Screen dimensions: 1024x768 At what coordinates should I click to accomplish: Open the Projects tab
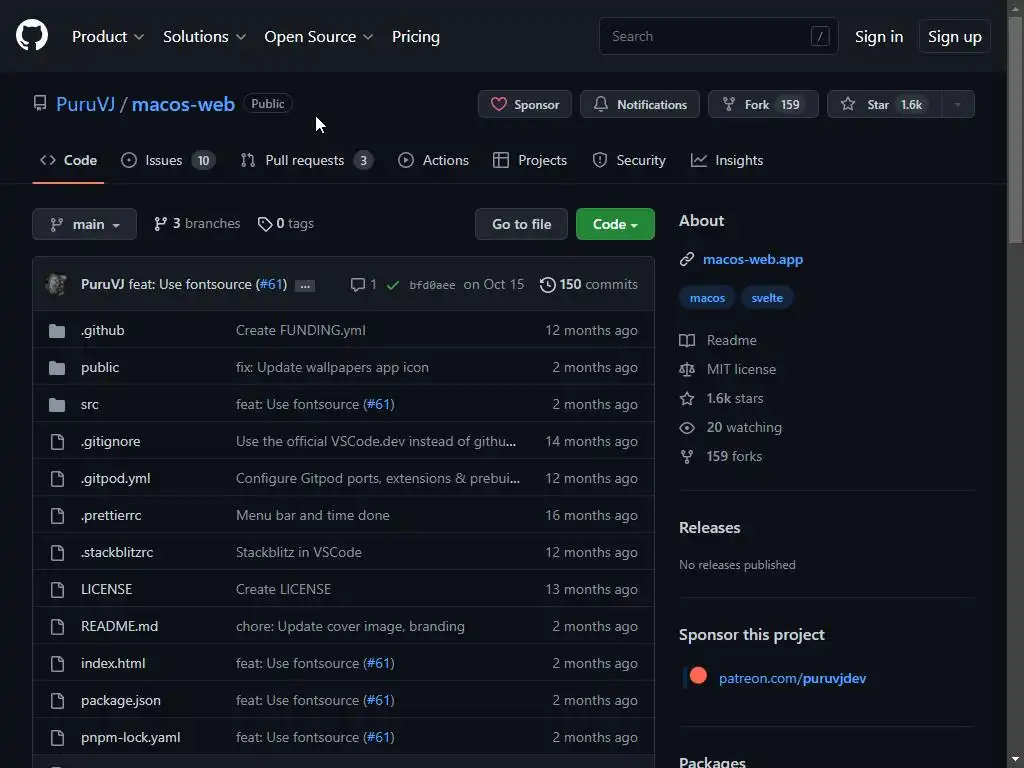(x=530, y=160)
